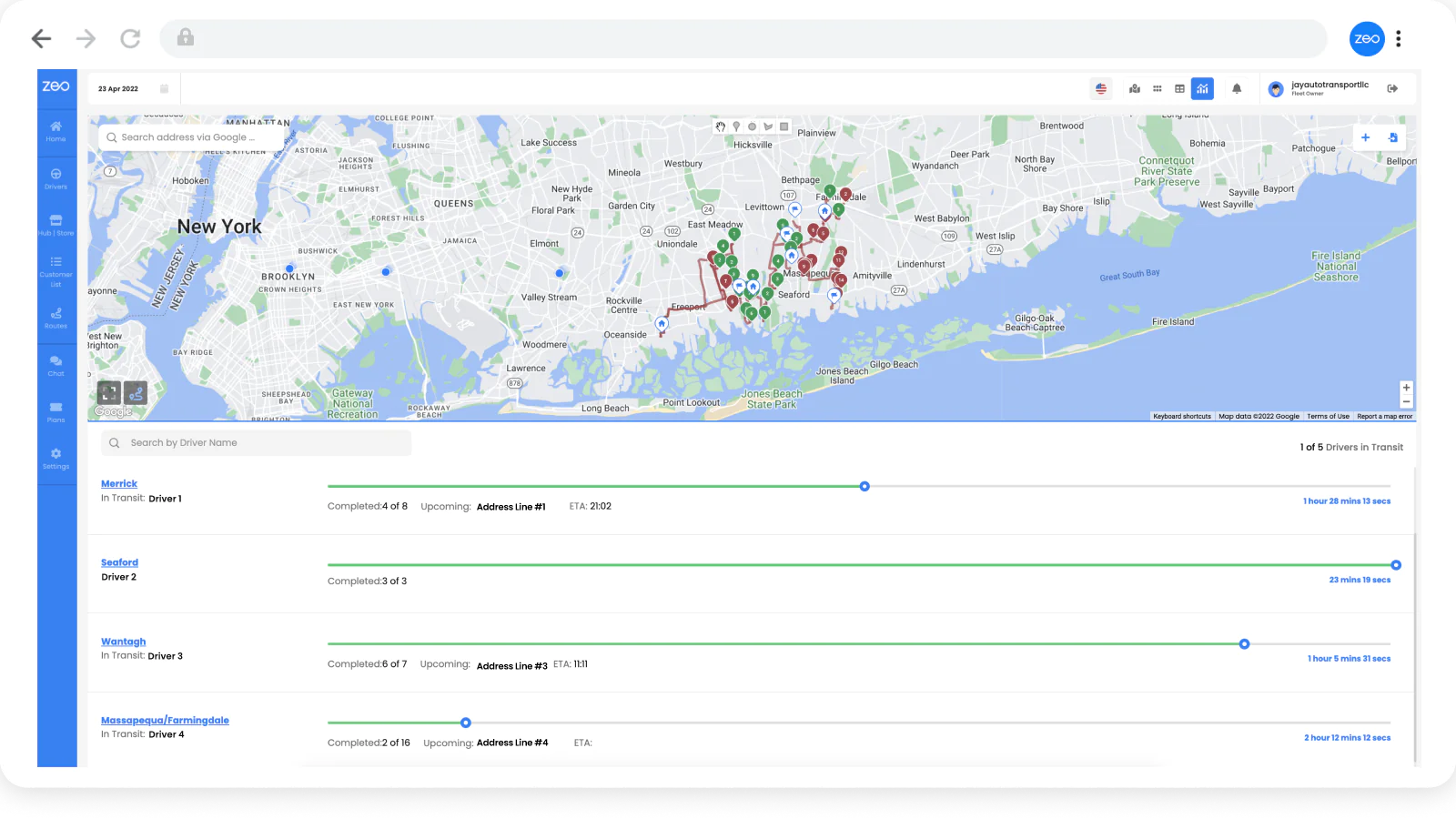Click Wantagh route progress handle

(x=1244, y=644)
